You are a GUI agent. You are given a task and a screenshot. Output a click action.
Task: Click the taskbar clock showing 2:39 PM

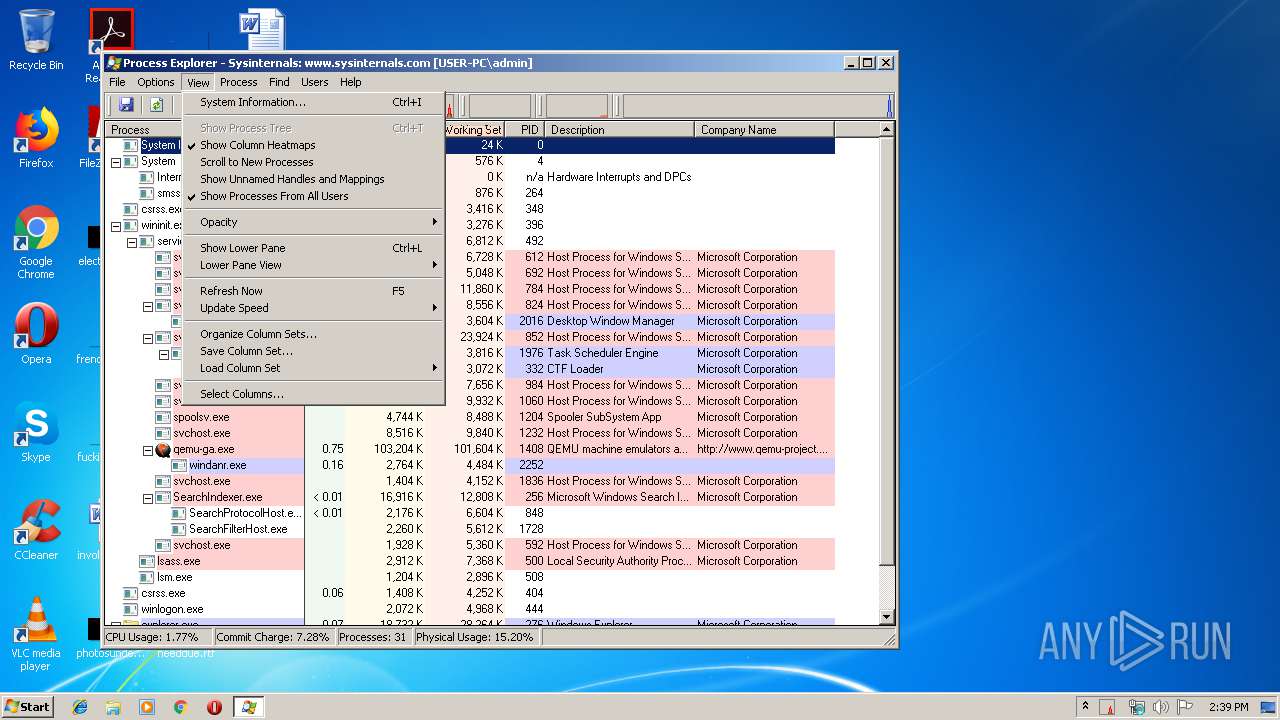point(1228,707)
